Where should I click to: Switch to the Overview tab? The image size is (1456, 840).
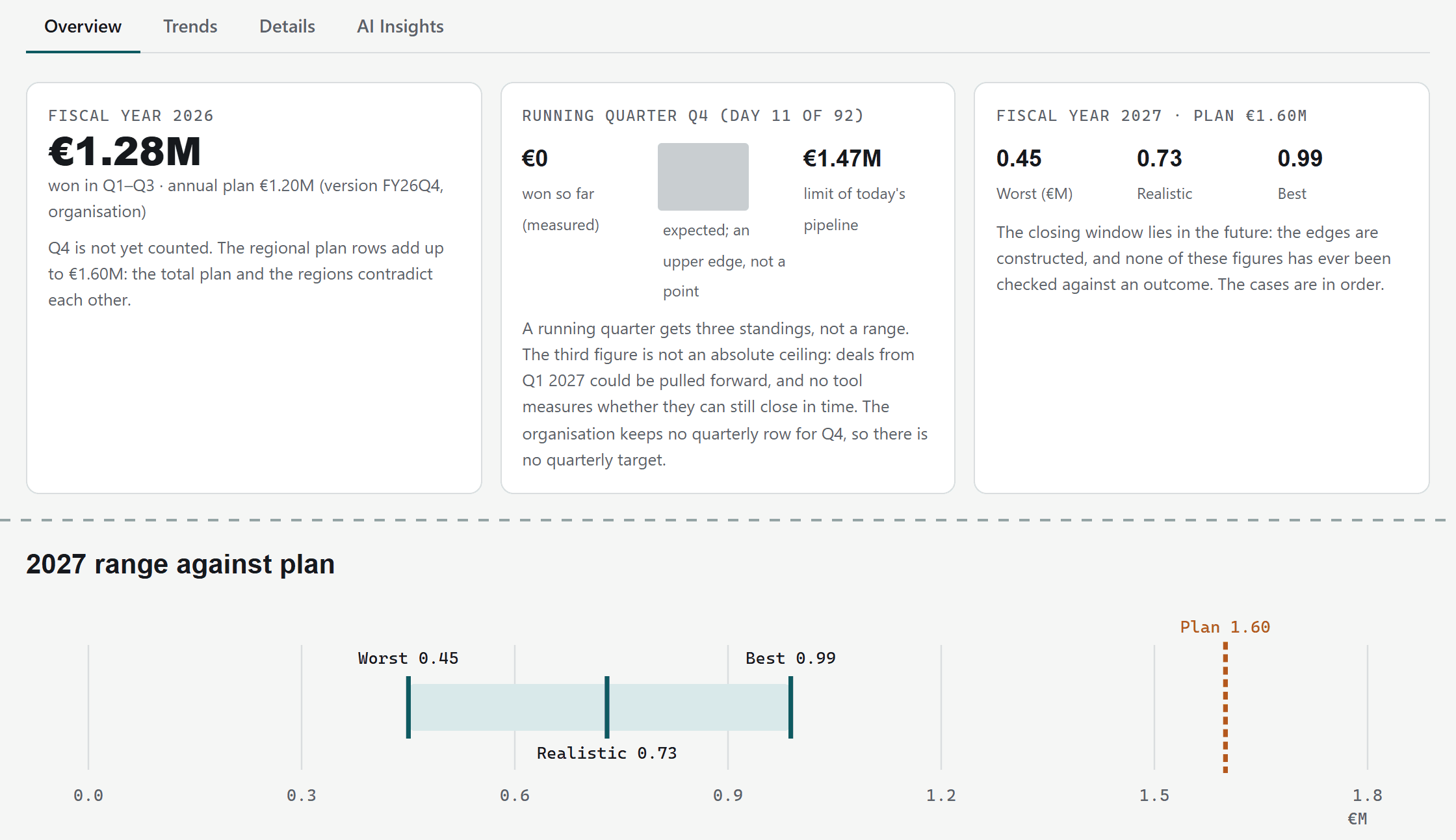pos(83,27)
